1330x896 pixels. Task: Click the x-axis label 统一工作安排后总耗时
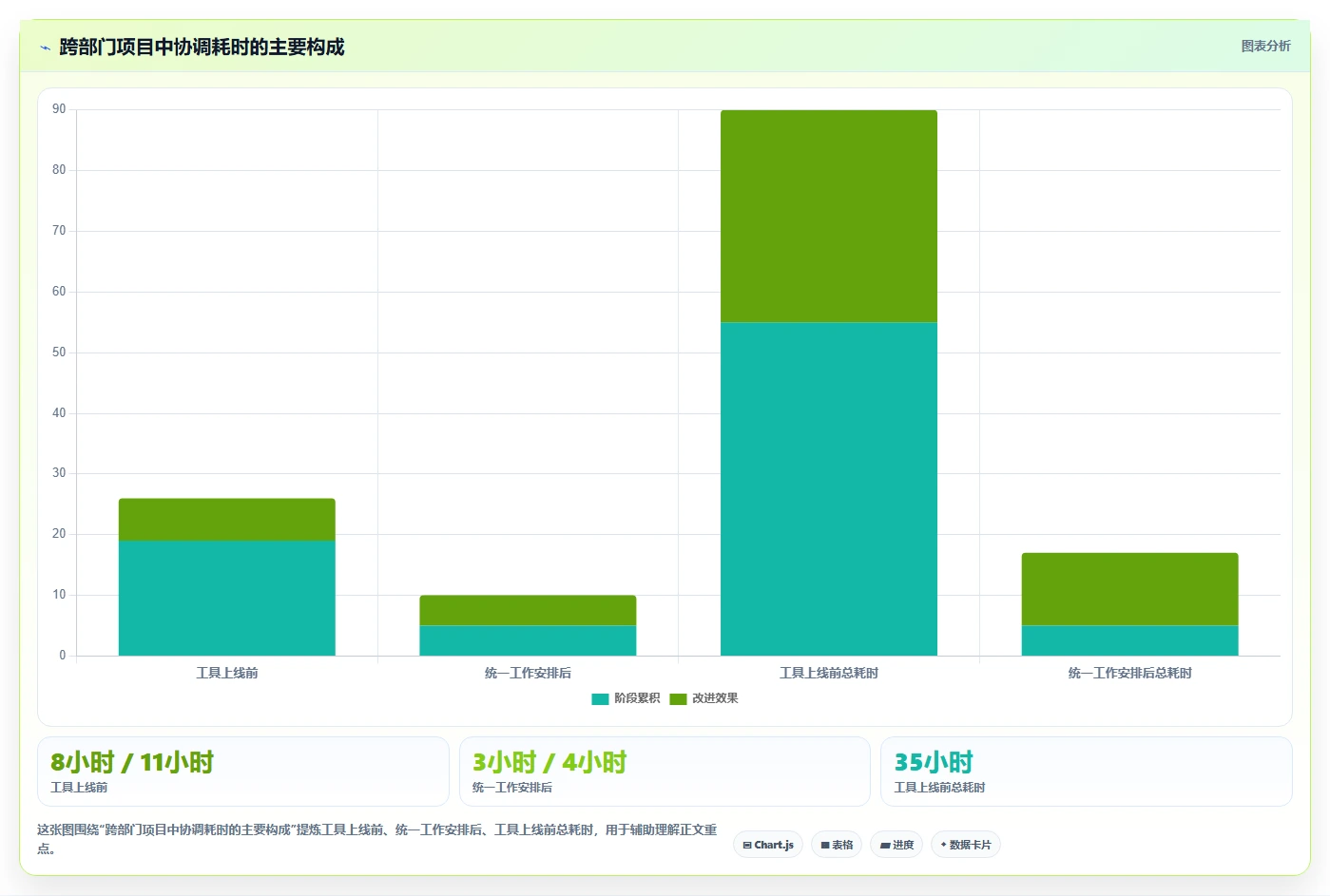1130,673
